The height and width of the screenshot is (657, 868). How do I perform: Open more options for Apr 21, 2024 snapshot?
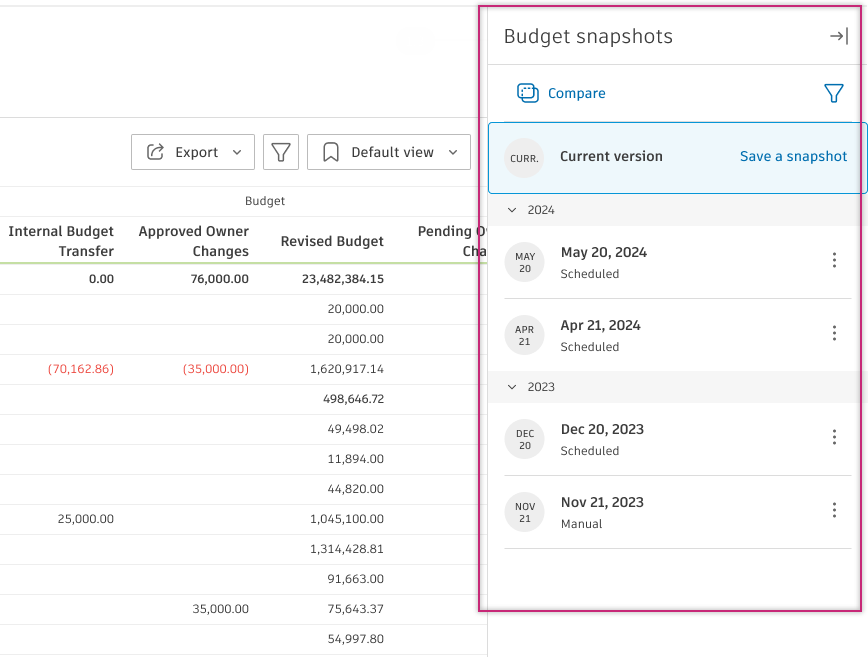[834, 333]
